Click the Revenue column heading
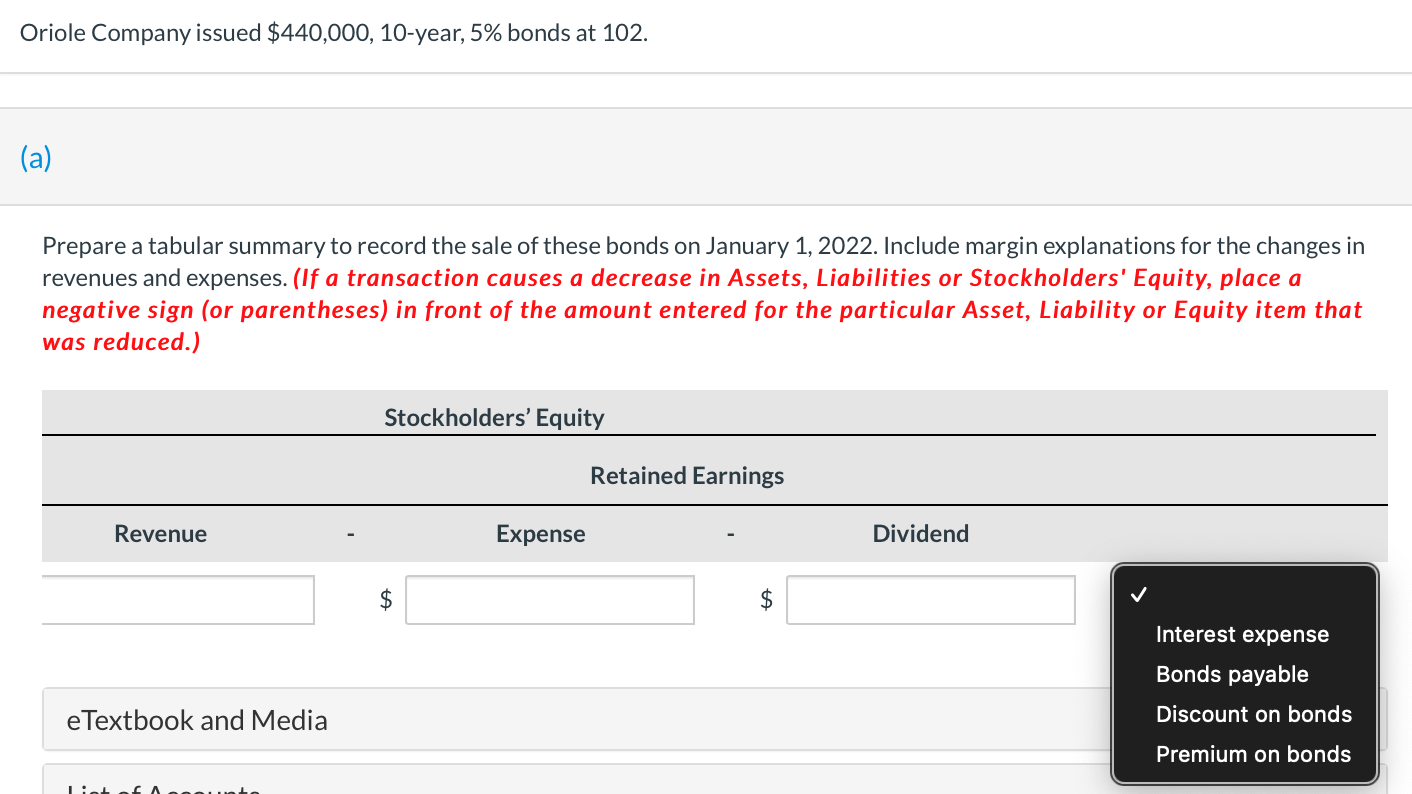1412x794 pixels. [x=160, y=533]
